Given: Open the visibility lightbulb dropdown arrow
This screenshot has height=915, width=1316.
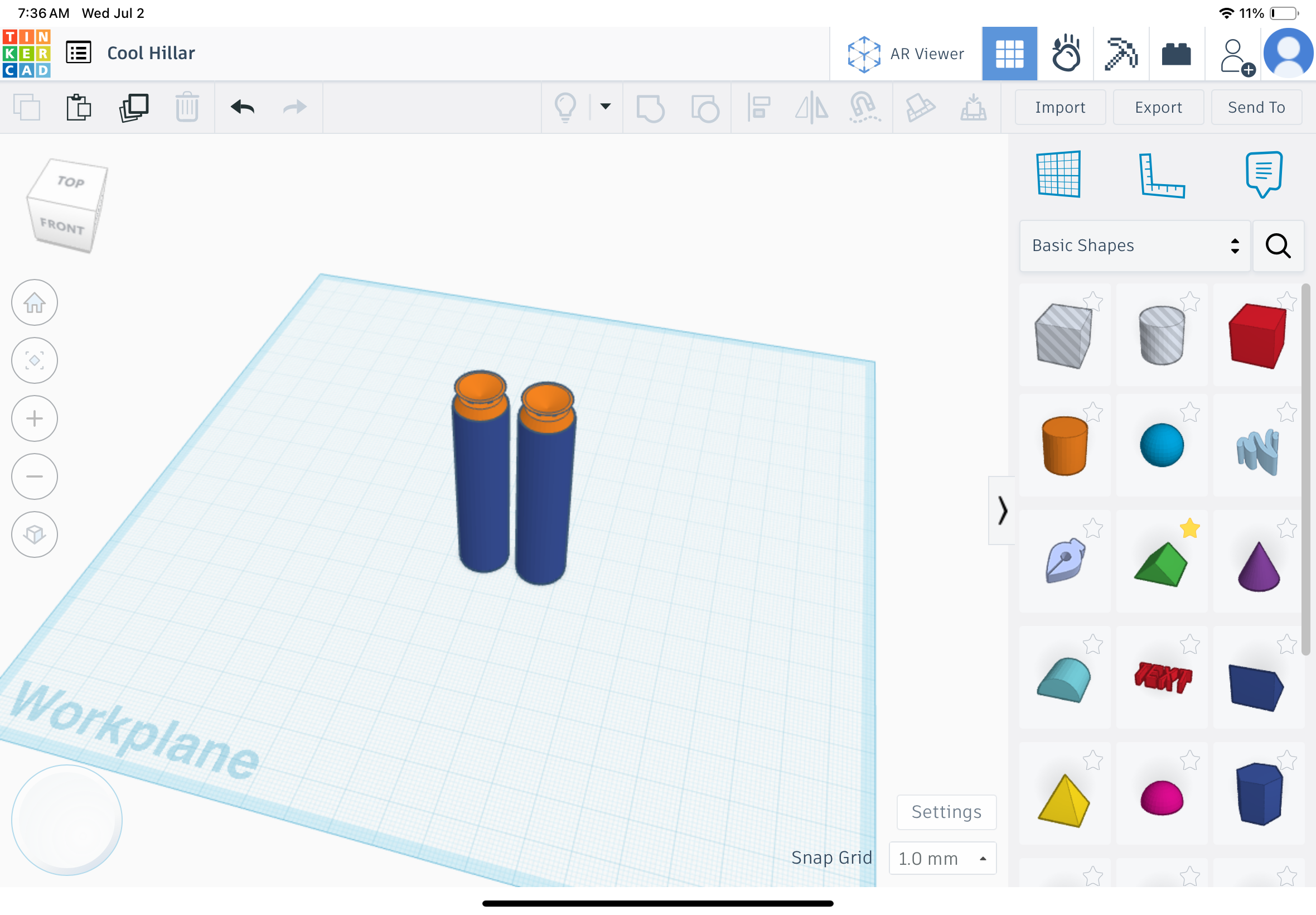Looking at the screenshot, I should click(x=605, y=106).
